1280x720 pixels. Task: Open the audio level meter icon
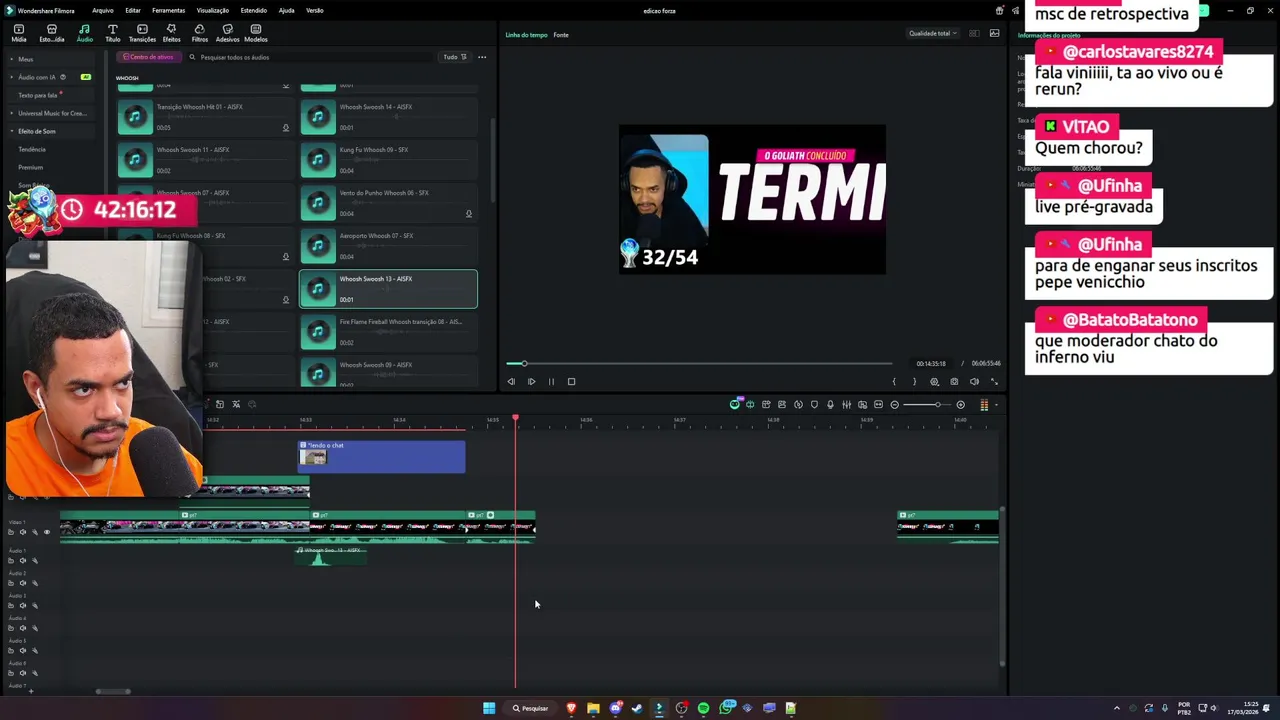984,404
